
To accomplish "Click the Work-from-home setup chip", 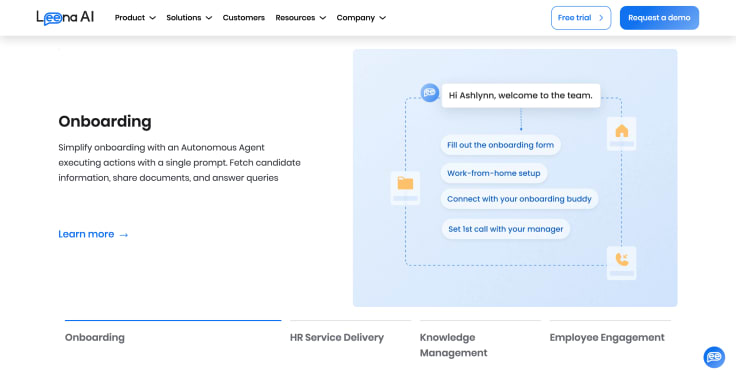I will tap(494, 173).
